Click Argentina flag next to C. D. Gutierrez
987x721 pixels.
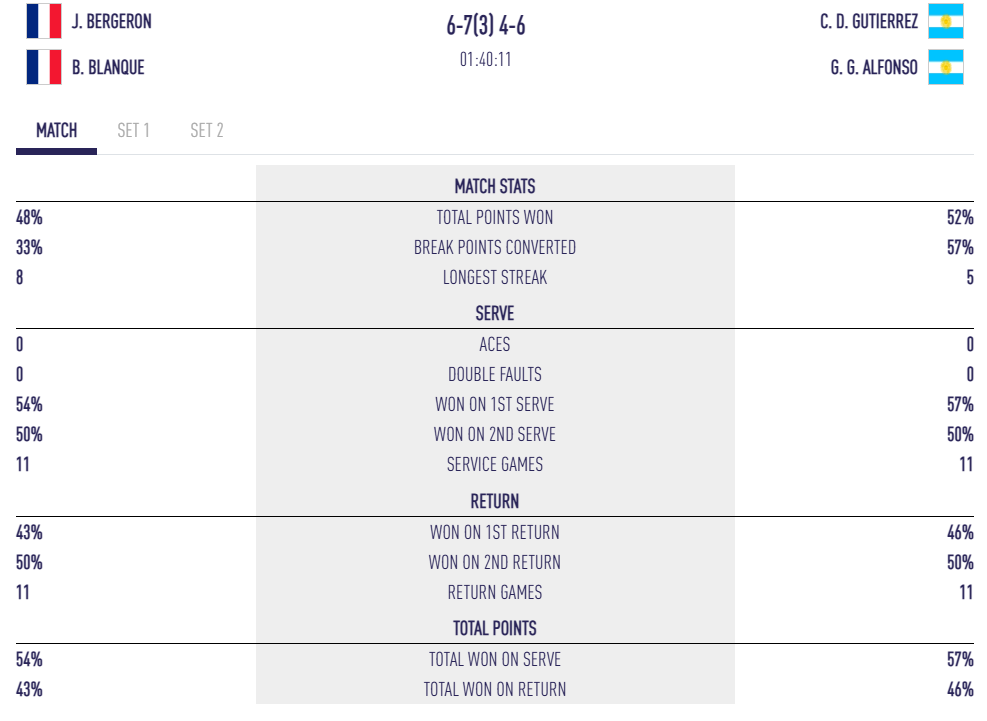tap(945, 21)
